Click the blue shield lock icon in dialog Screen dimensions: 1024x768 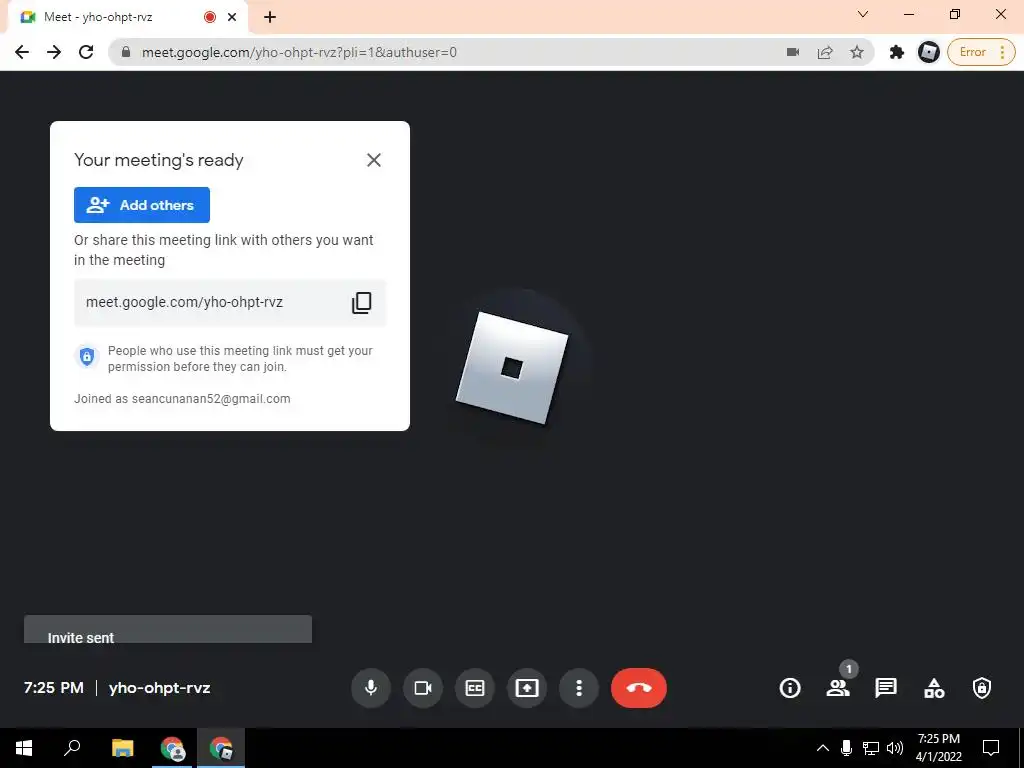tap(87, 356)
